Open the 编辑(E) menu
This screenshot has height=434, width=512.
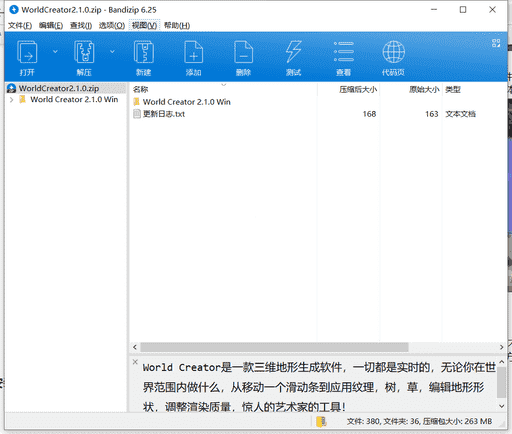coord(51,25)
